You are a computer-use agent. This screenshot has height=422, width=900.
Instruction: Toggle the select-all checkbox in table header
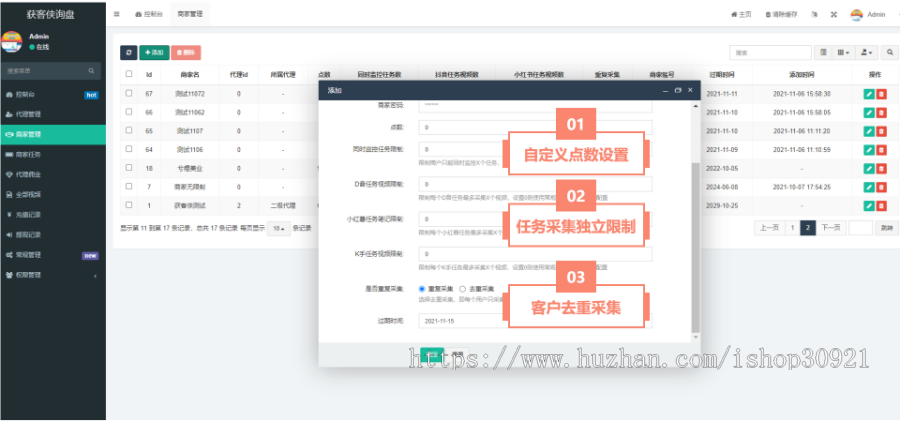[x=129, y=73]
